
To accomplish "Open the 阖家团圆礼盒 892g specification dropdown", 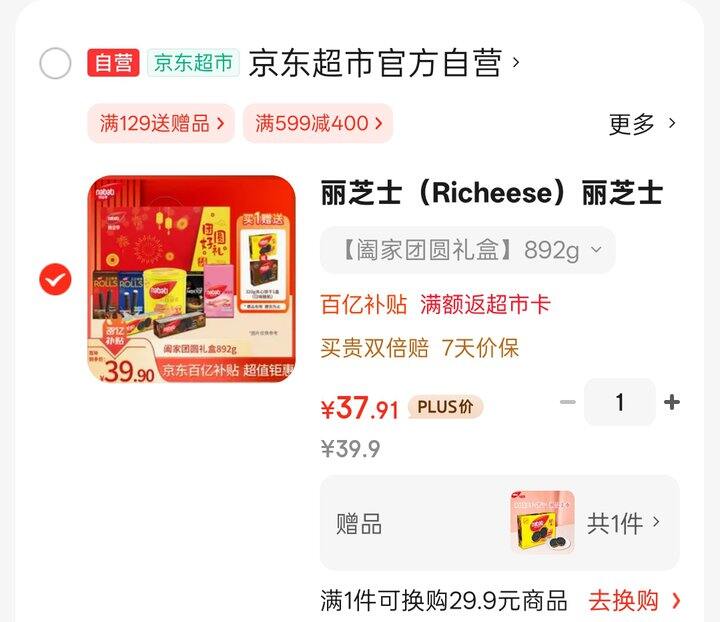I will pyautogui.click(x=467, y=250).
